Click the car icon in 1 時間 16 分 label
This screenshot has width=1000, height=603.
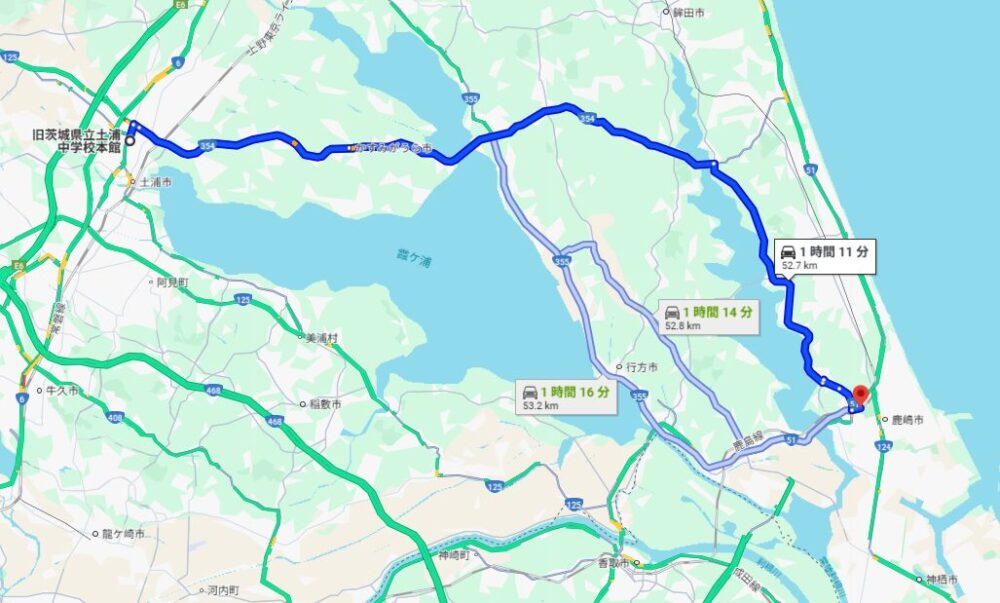[x=530, y=392]
